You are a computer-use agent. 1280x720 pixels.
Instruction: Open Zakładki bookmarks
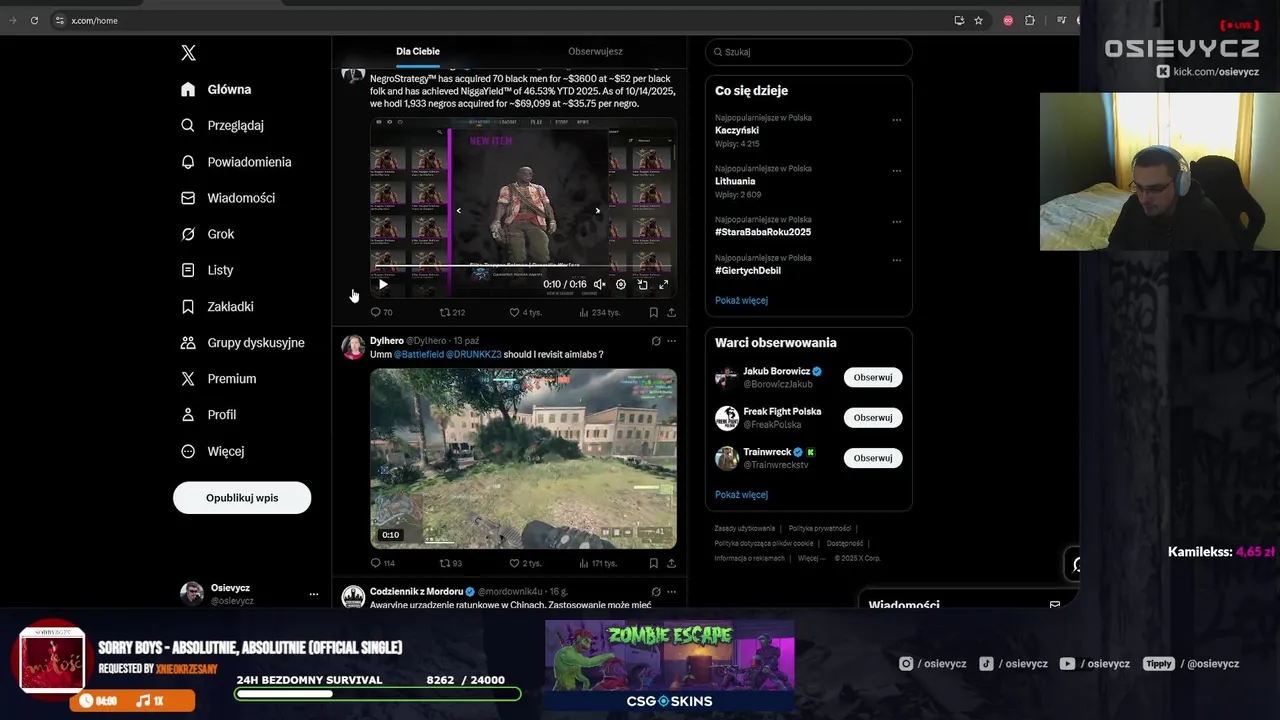[217, 306]
